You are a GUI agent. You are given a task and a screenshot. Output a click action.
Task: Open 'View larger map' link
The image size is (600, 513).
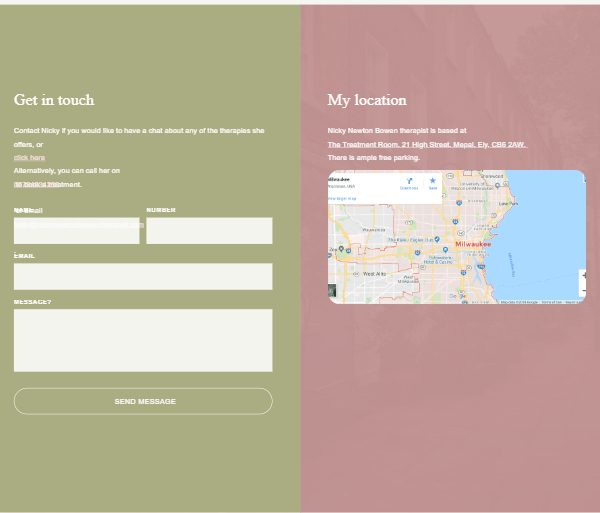click(342, 198)
